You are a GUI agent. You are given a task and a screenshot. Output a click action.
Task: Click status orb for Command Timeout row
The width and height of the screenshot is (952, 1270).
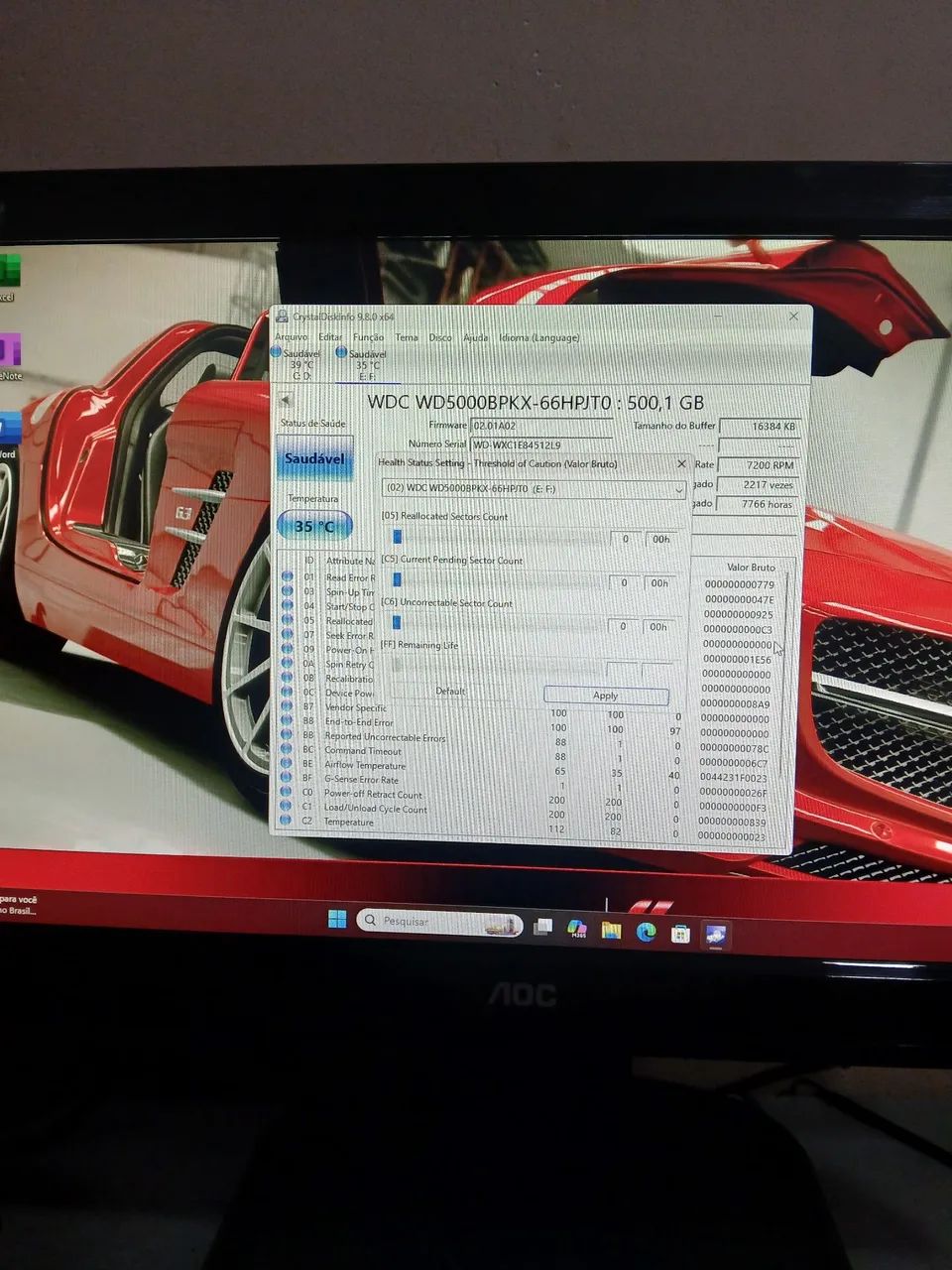pyautogui.click(x=287, y=750)
